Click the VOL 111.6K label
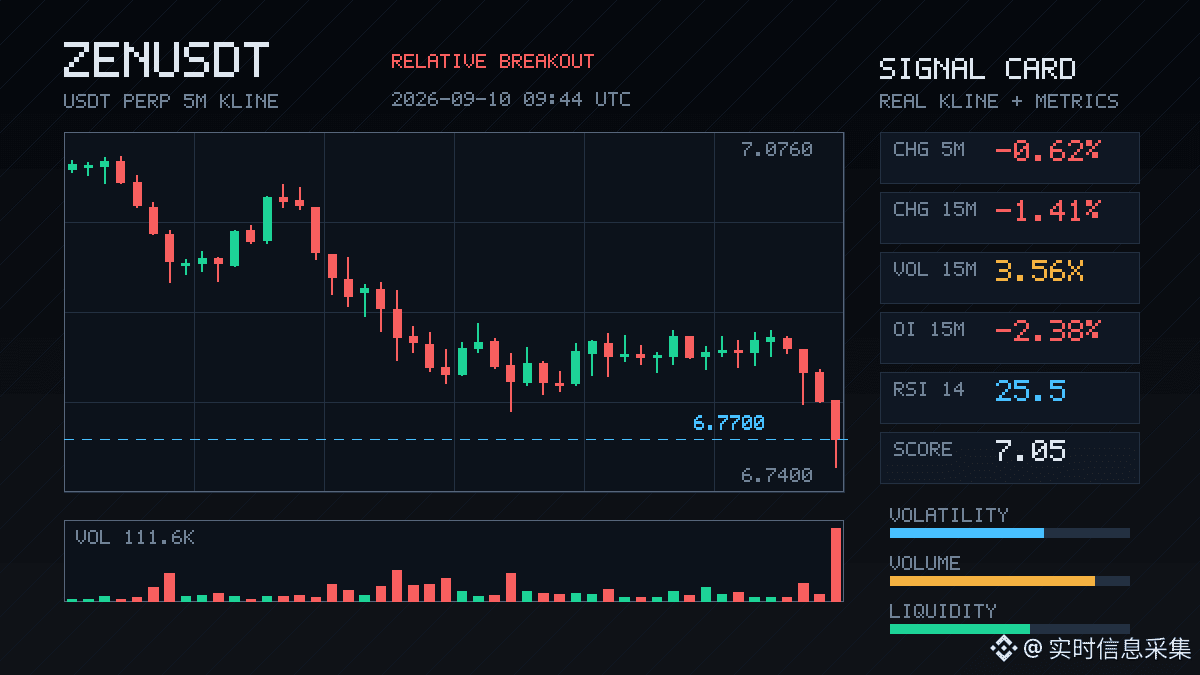This screenshot has width=1200, height=675. [x=135, y=538]
